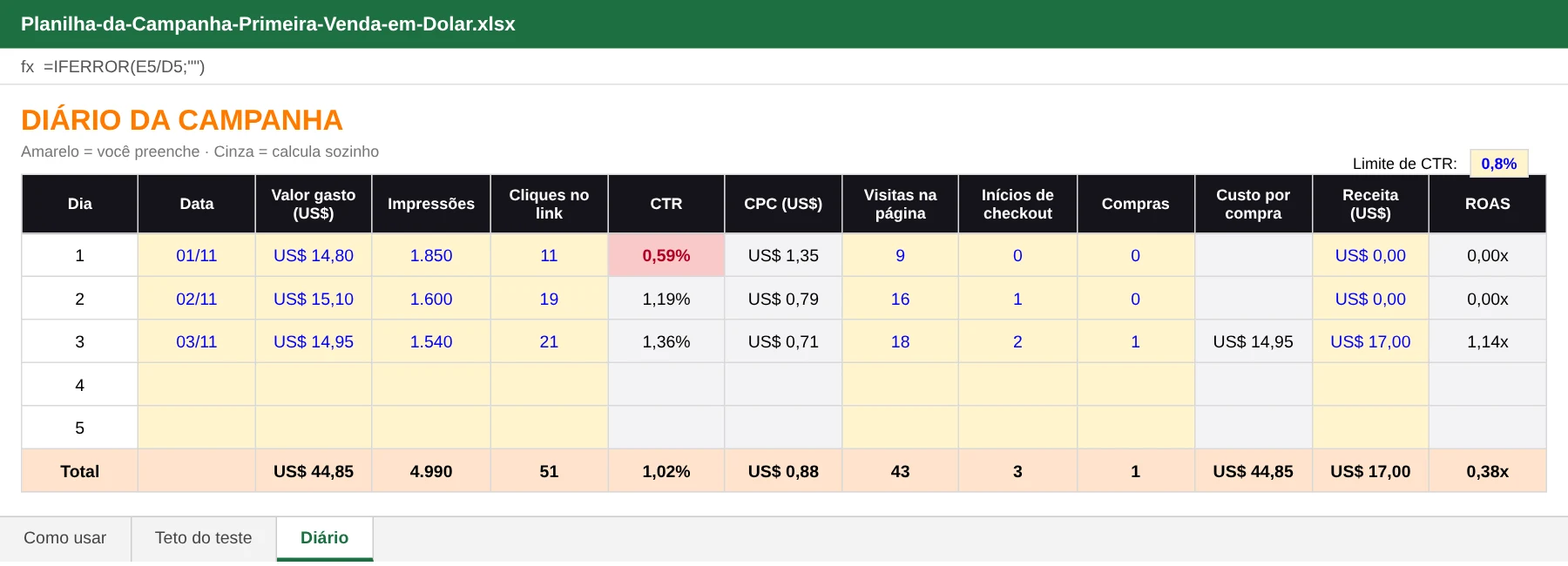Click the ROAS column header
This screenshot has height=566, width=1568.
pos(1488,204)
